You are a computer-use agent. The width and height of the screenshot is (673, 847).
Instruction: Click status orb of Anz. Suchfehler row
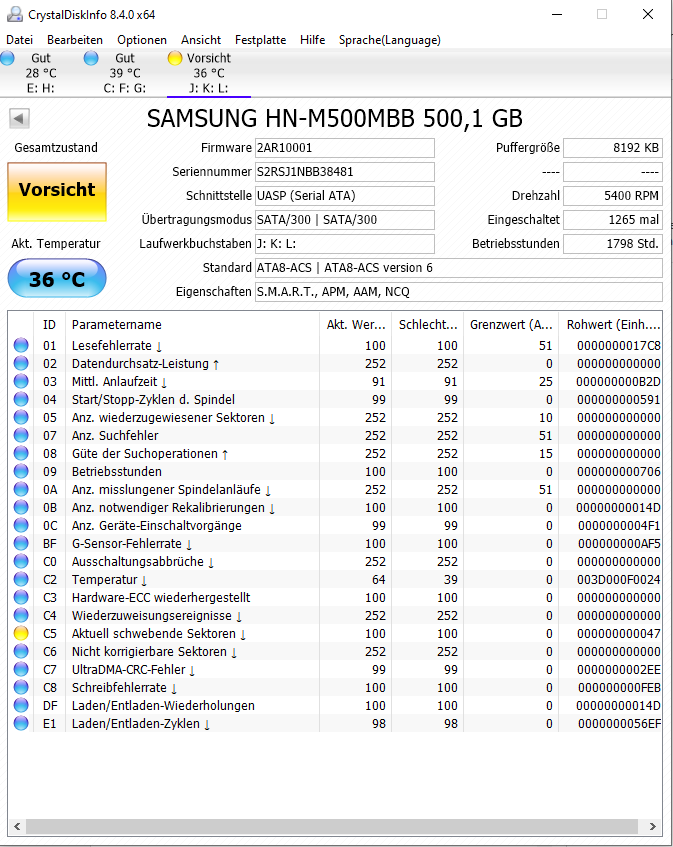tap(21, 435)
